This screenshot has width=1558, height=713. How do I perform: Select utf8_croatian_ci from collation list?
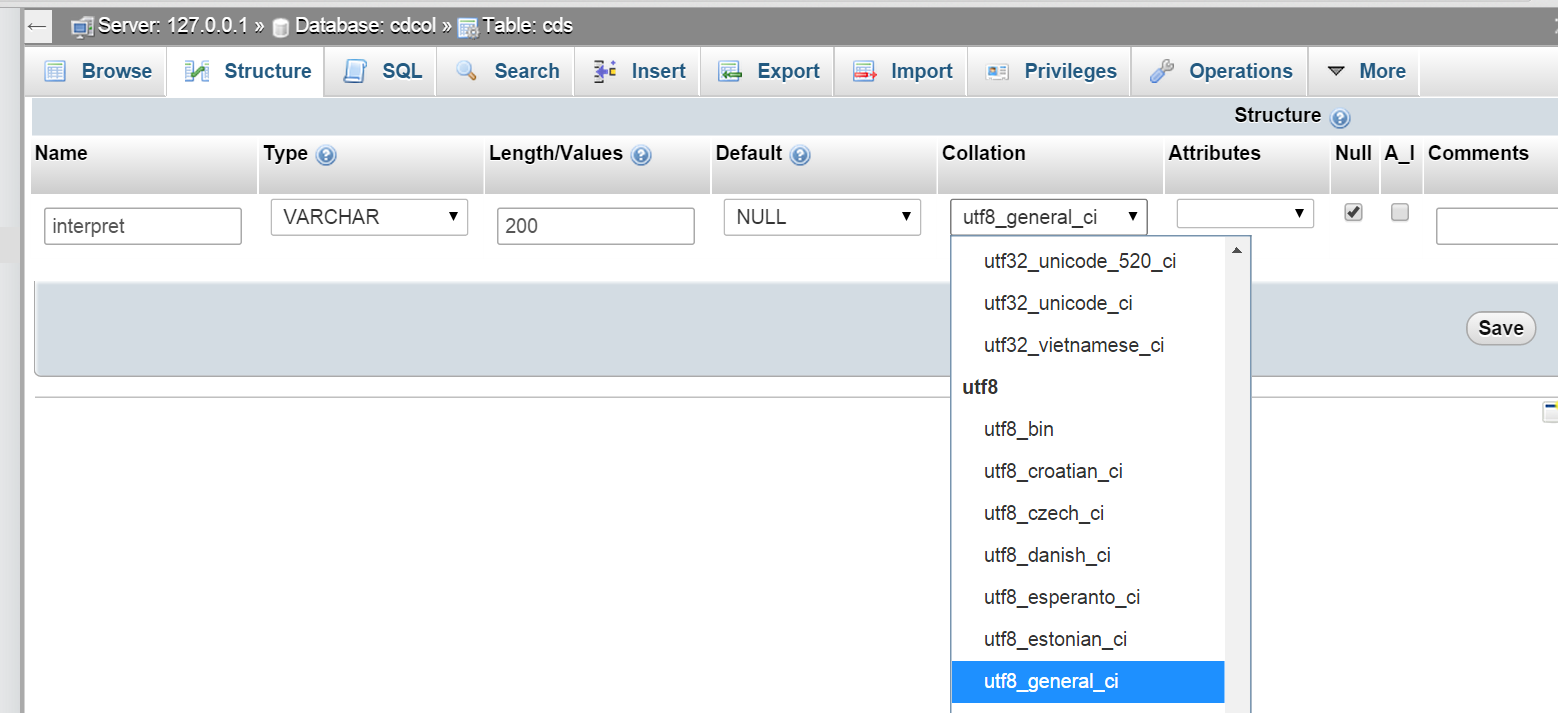1088,471
